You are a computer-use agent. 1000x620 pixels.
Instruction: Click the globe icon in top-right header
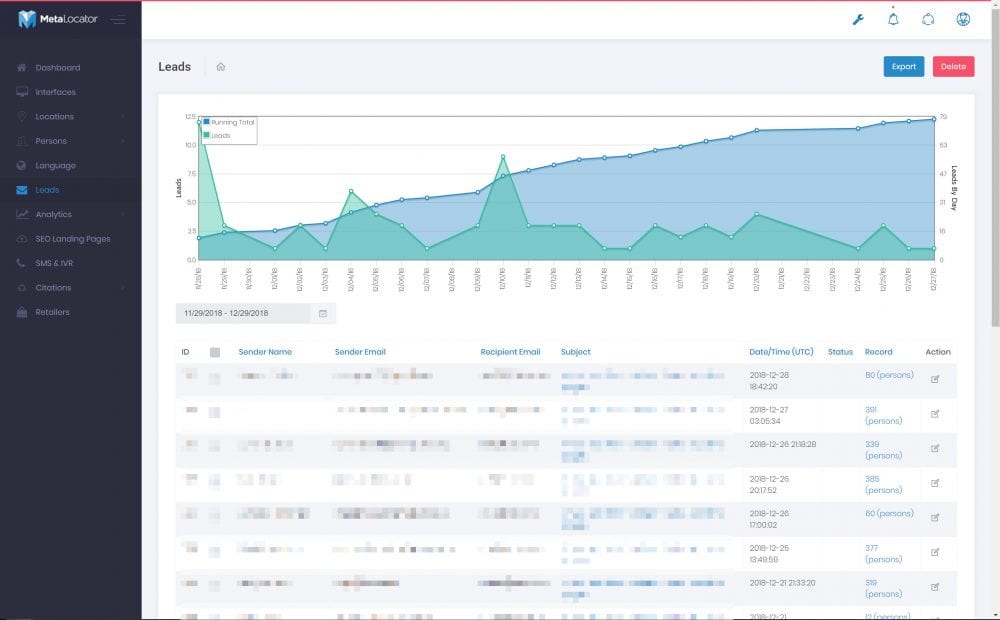pyautogui.click(x=963, y=20)
